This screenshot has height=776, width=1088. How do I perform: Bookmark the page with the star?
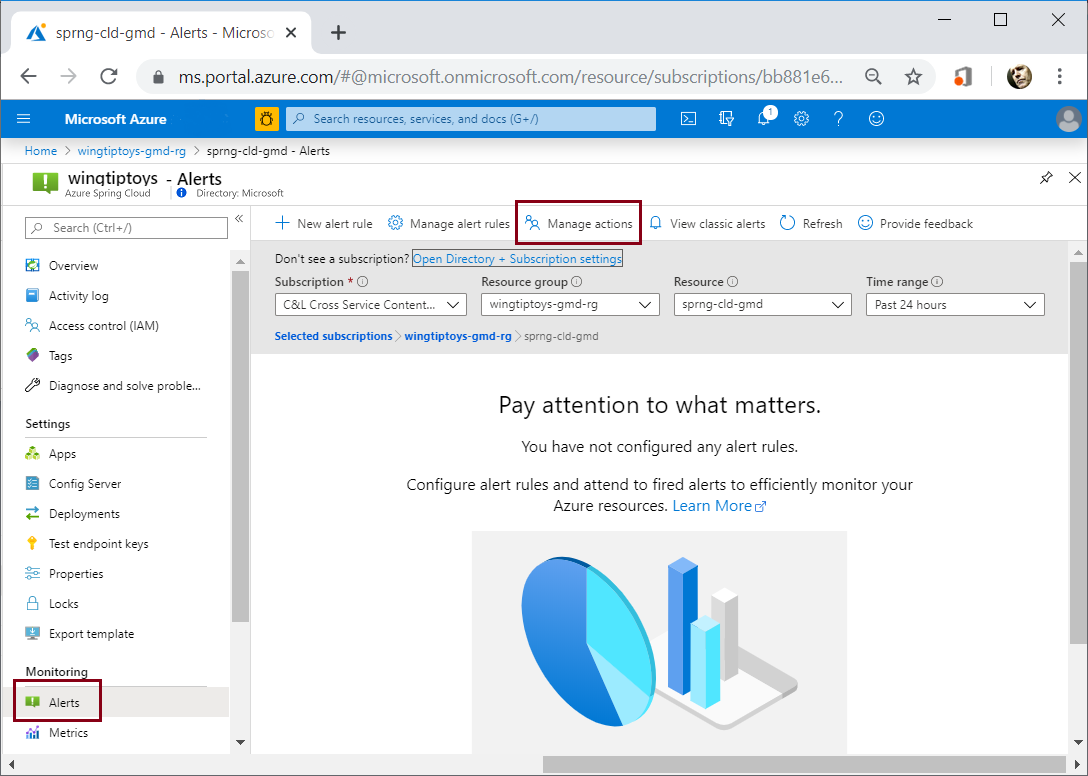tap(913, 76)
